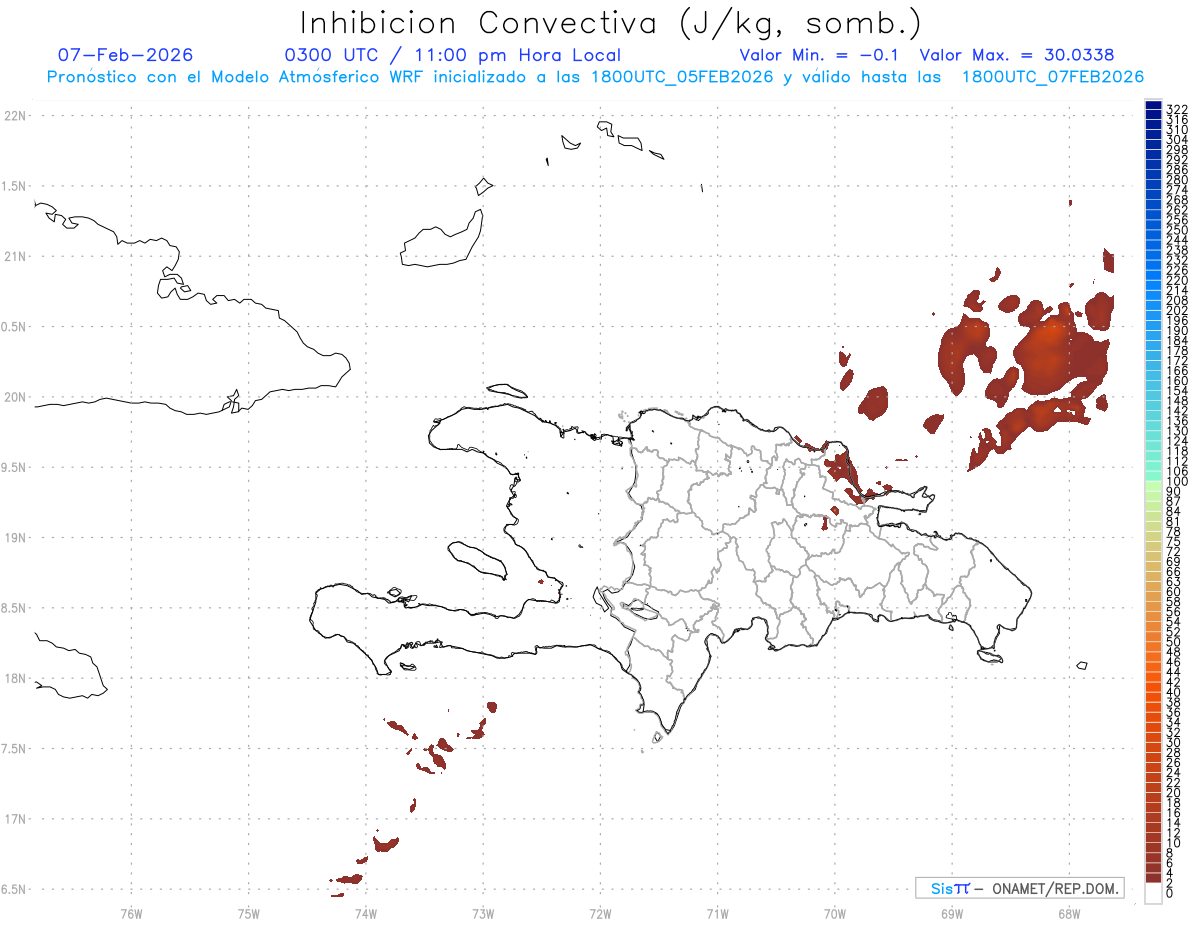The width and height of the screenshot is (1200, 927).
Task: Click the valid-until time '1800UTC_07FEB2026'
Action: click(x=1053, y=77)
